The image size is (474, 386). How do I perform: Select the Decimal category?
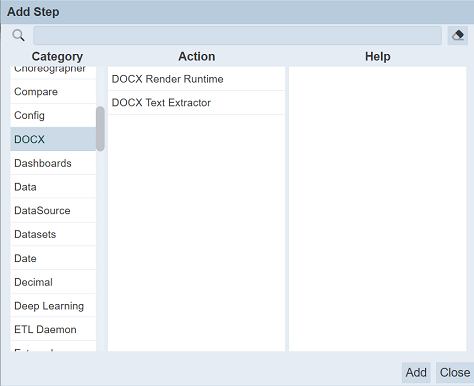(53, 282)
